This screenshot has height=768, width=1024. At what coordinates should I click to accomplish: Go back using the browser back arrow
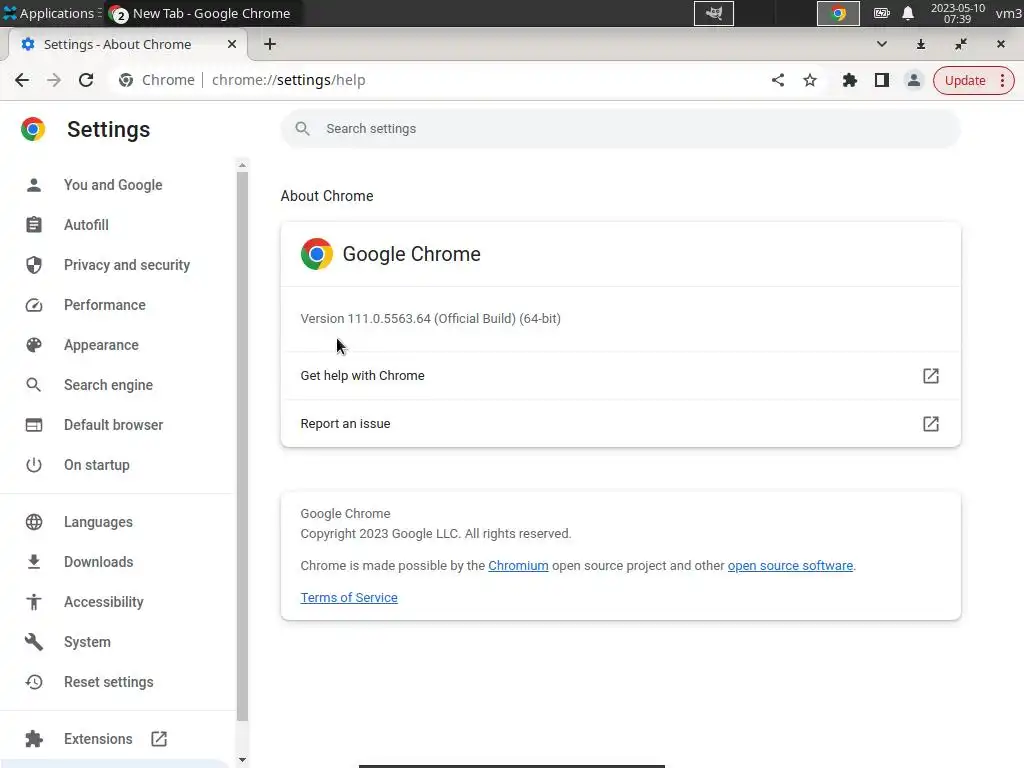tap(22, 80)
